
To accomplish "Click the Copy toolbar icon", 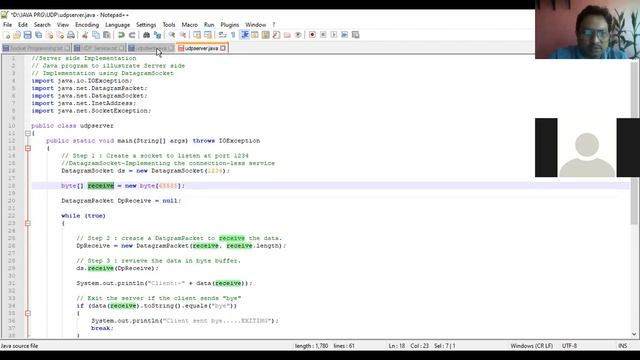I will tap(96, 35).
